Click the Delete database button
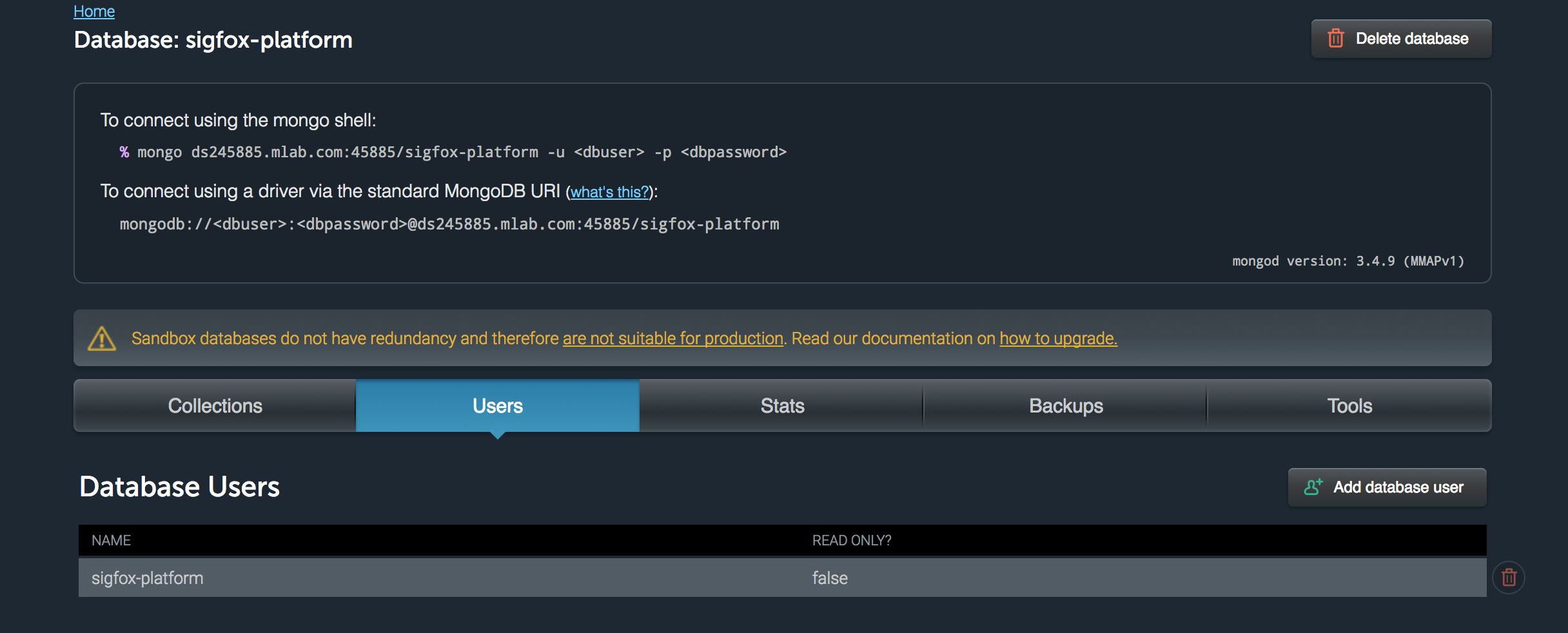This screenshot has height=633, width=1568. pyautogui.click(x=1401, y=39)
